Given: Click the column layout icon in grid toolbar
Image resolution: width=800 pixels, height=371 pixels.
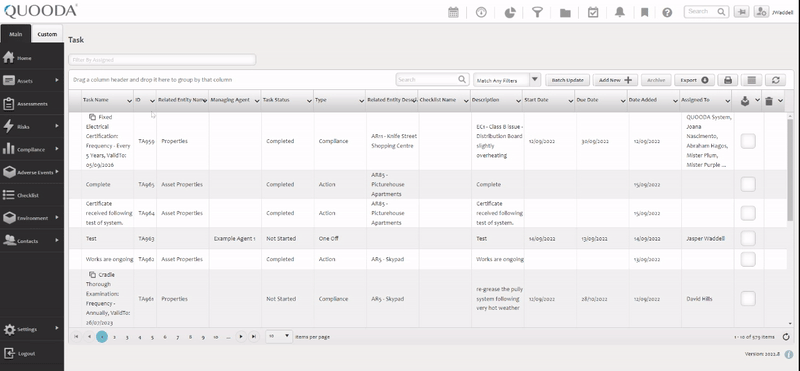Looking at the screenshot, I should click(x=752, y=80).
